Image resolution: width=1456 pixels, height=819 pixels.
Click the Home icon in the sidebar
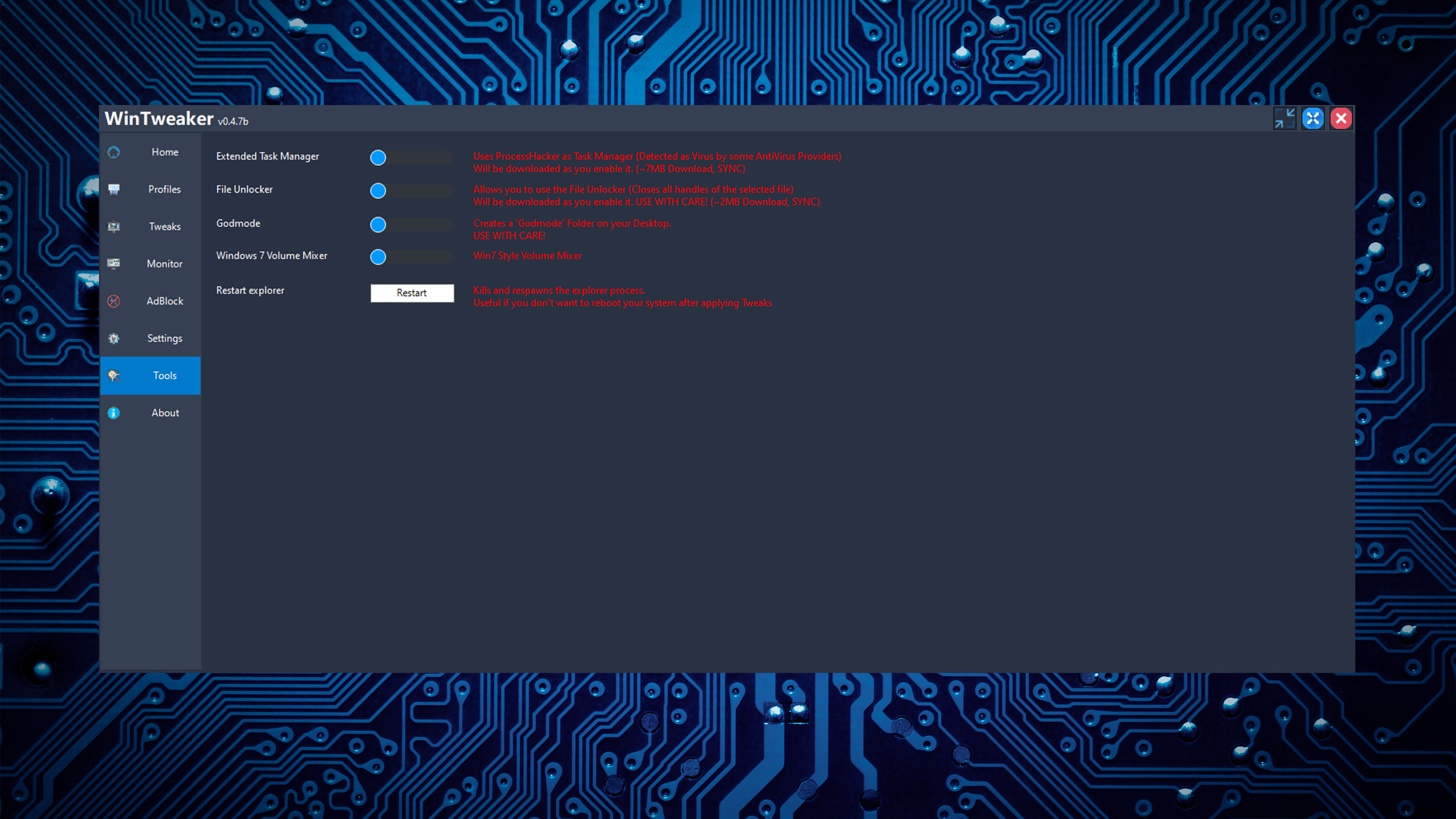pyautogui.click(x=113, y=152)
